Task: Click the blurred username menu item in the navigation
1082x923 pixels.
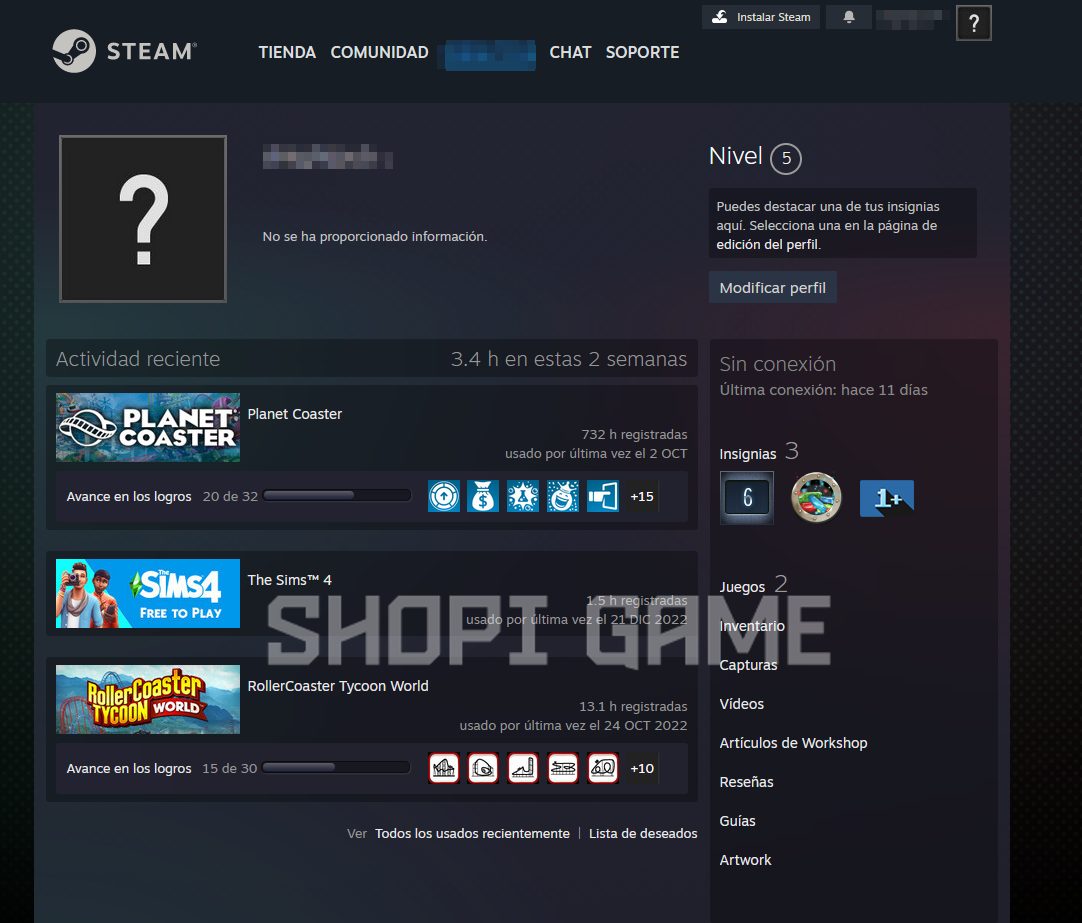Action: (x=490, y=55)
